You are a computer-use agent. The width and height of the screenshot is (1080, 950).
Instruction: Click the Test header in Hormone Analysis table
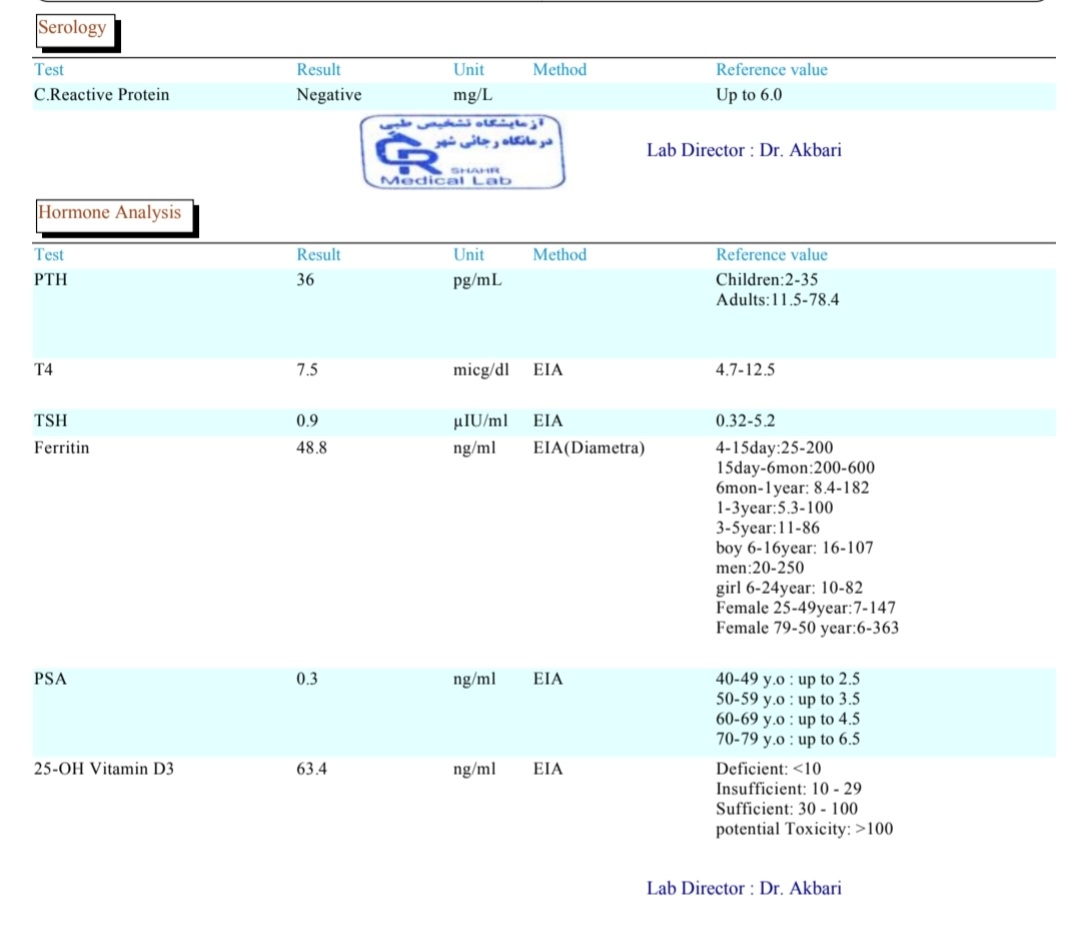(49, 255)
